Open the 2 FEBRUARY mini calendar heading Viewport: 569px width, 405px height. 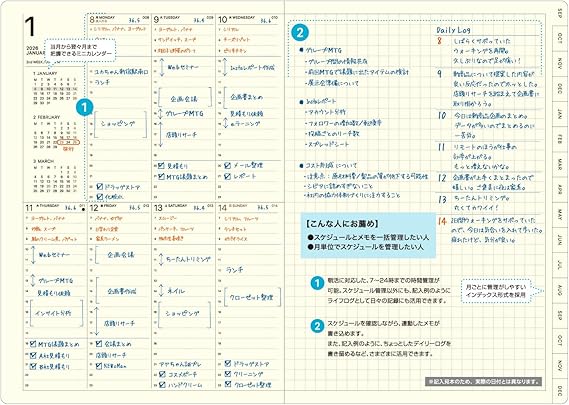(x=46, y=117)
